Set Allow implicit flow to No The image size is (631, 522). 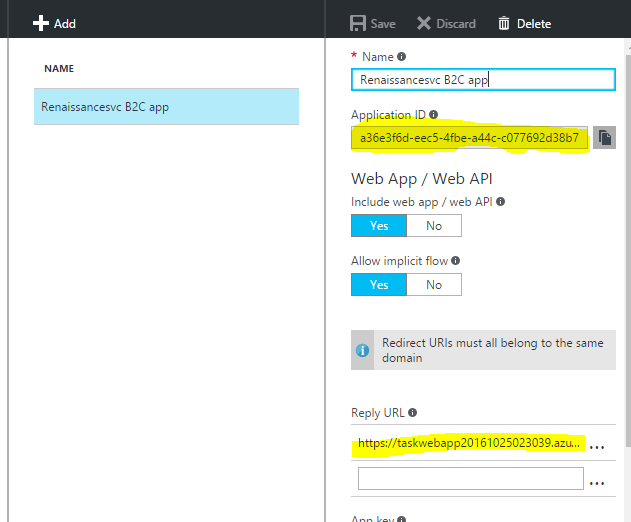point(434,285)
